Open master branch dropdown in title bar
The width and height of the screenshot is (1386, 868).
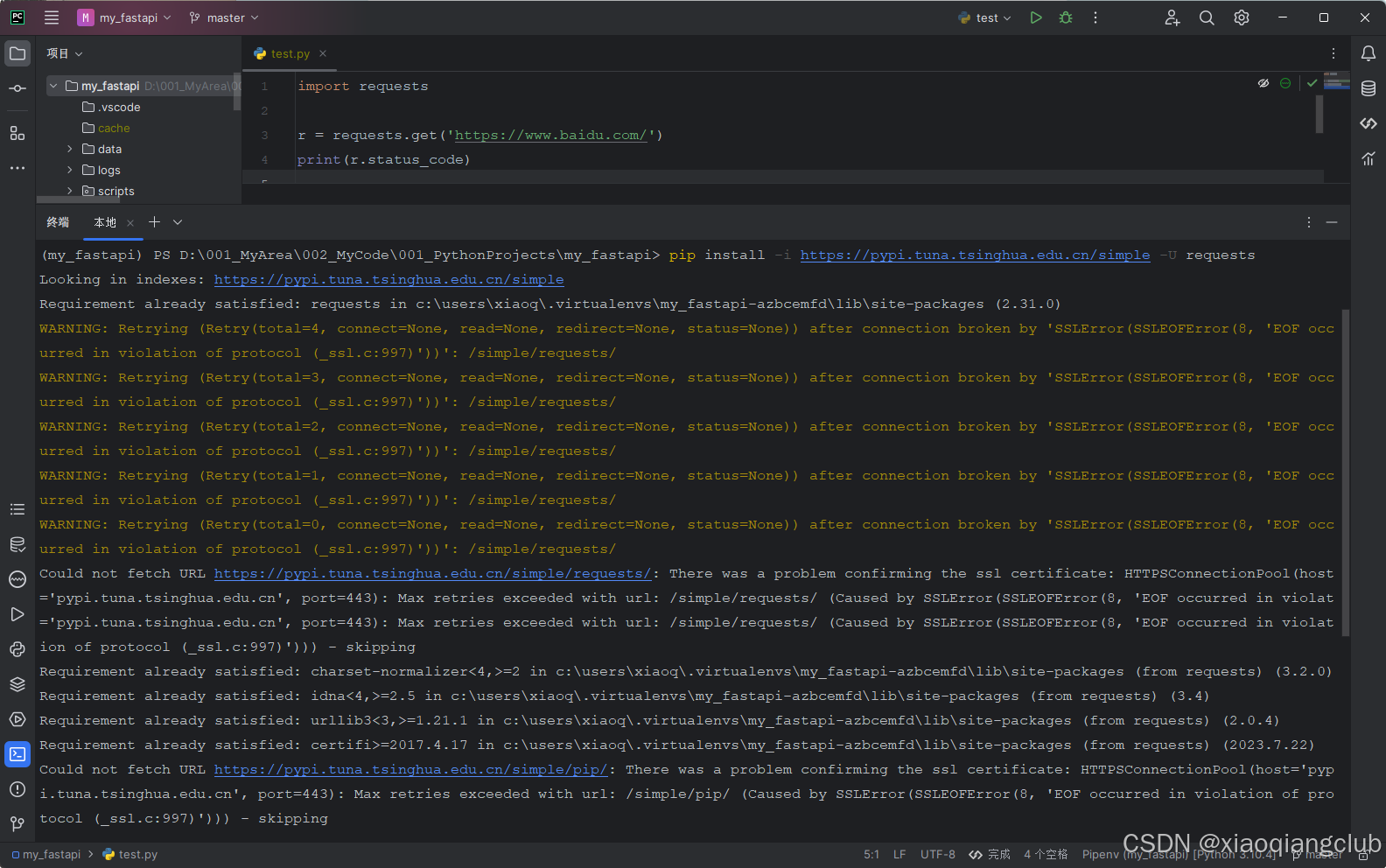224,17
